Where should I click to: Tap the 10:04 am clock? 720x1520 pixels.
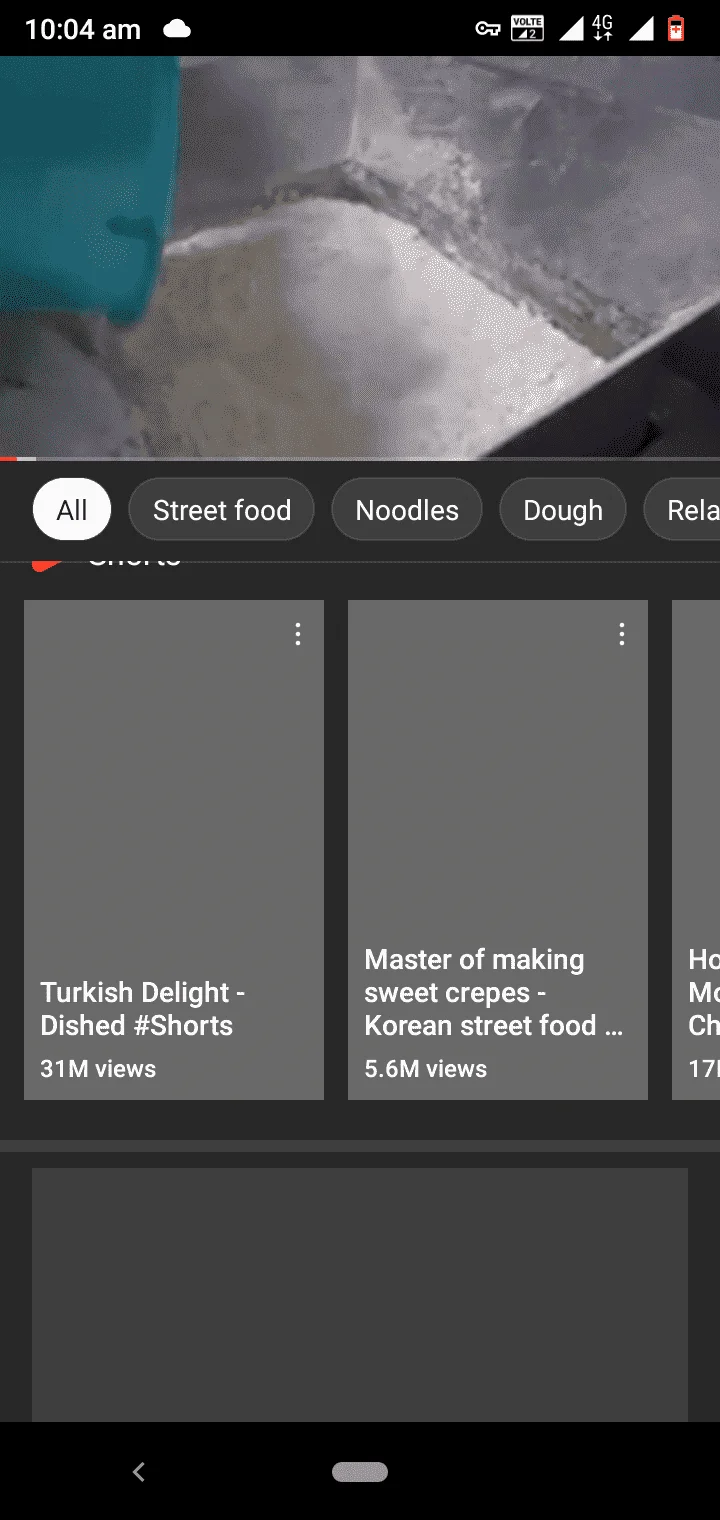83,29
